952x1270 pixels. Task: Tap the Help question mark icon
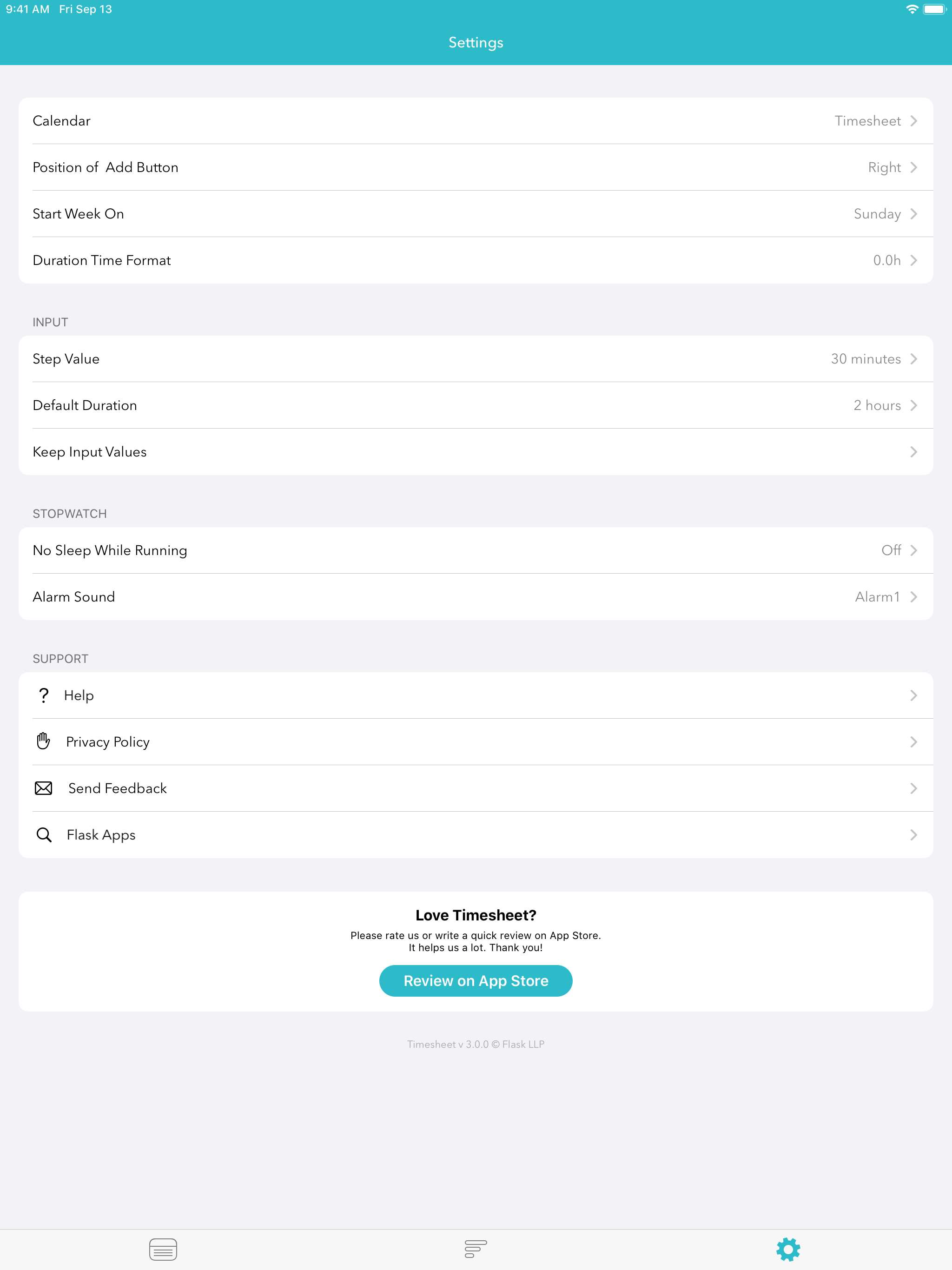44,695
